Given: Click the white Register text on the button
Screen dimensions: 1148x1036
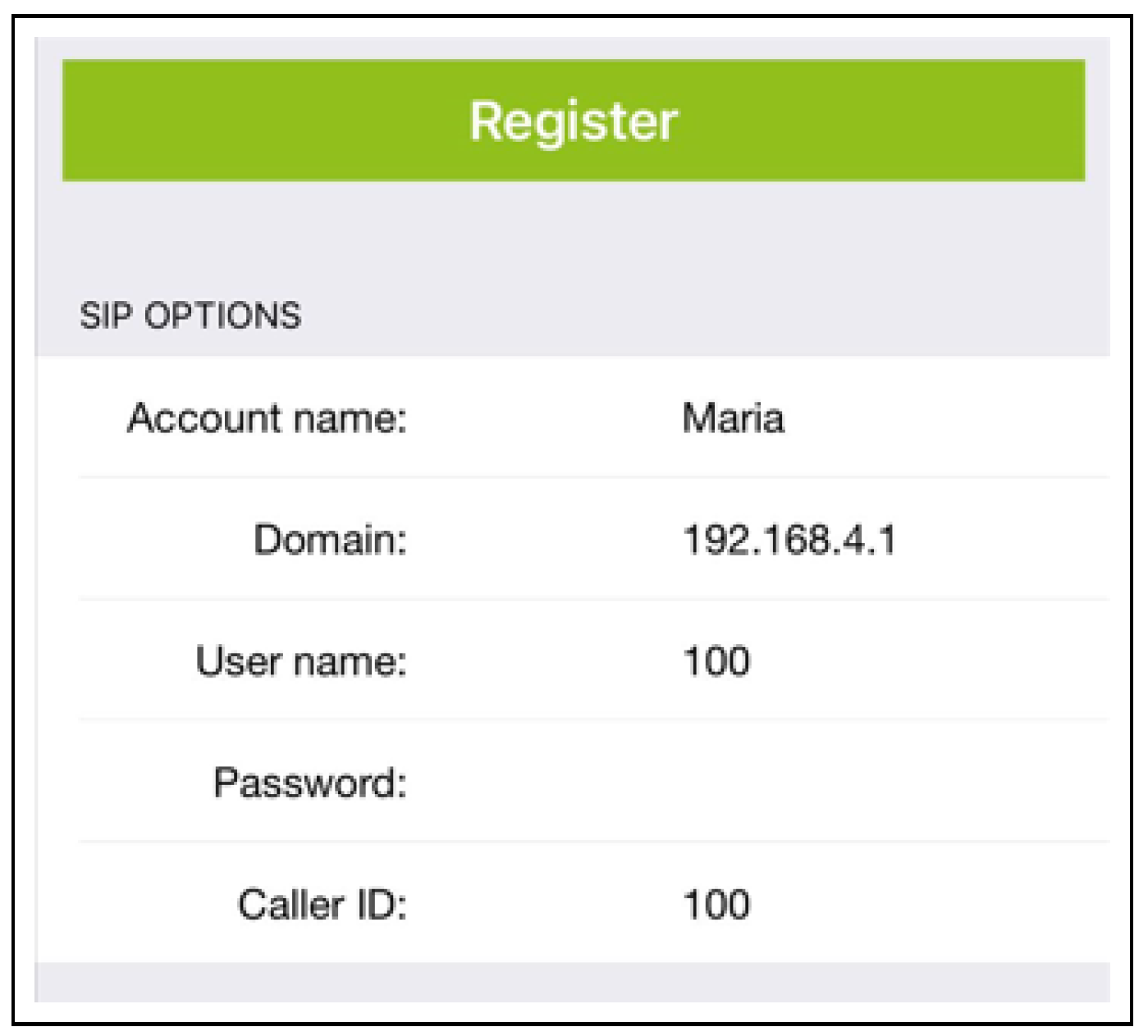Looking at the screenshot, I should tap(574, 121).
